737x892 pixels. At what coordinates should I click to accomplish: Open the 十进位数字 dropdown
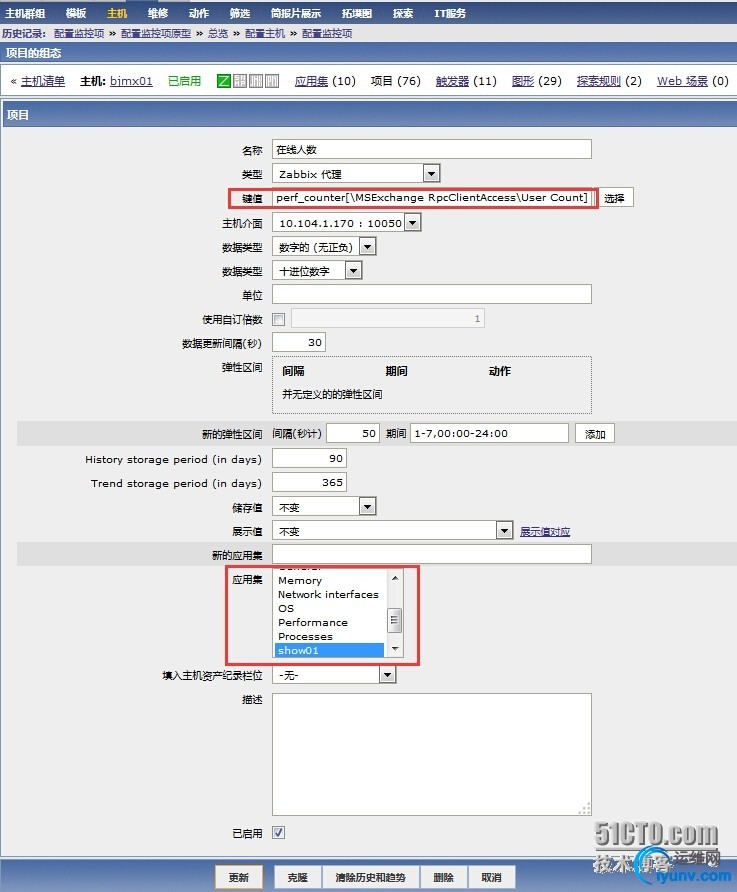point(317,271)
